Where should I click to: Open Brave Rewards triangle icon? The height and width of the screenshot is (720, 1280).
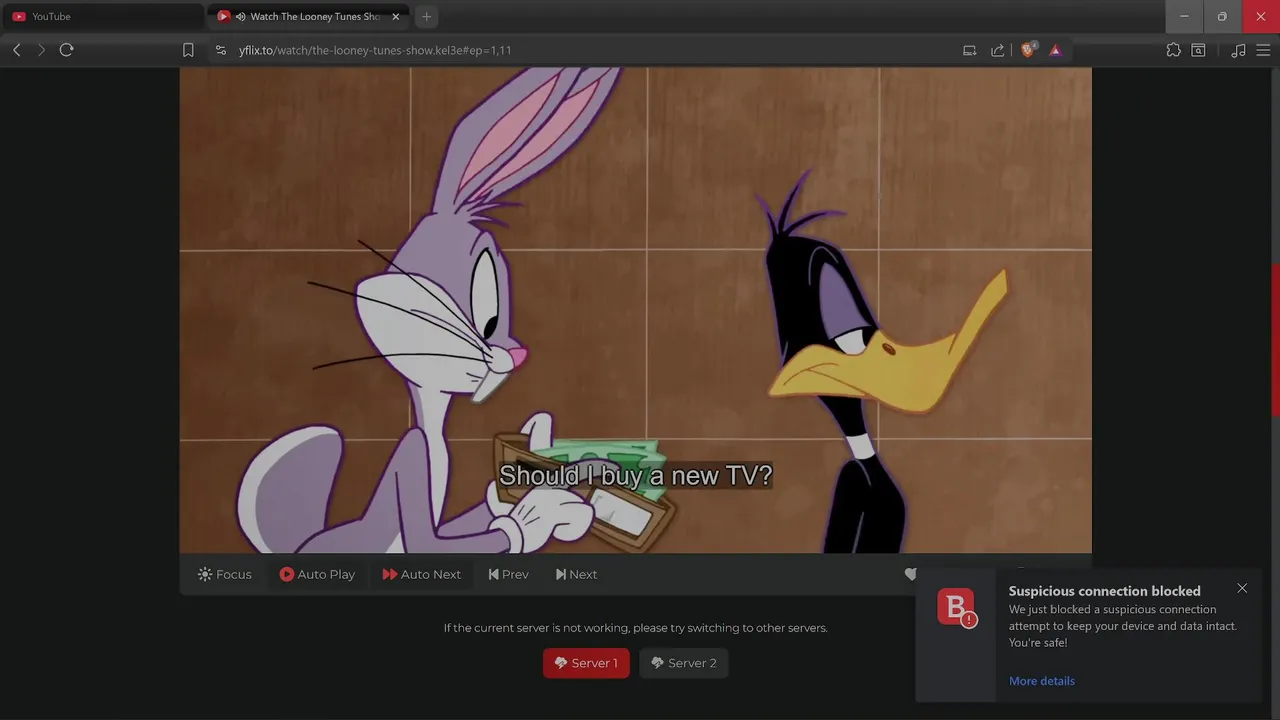click(1056, 50)
